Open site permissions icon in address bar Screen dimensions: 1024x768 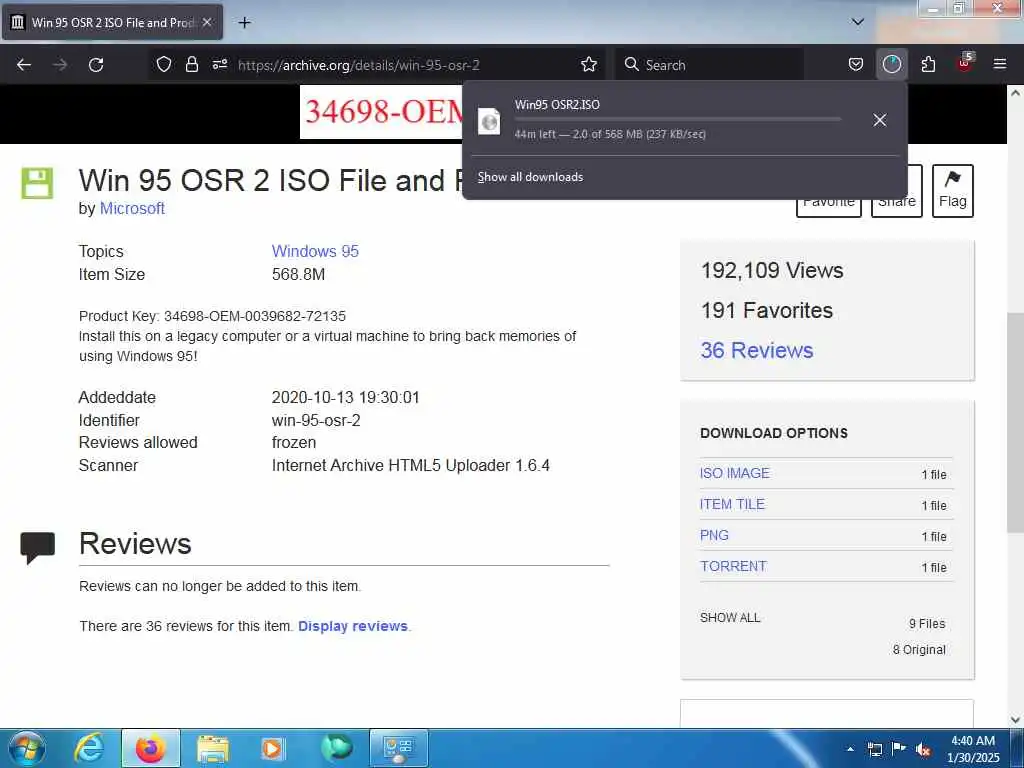tap(219, 64)
